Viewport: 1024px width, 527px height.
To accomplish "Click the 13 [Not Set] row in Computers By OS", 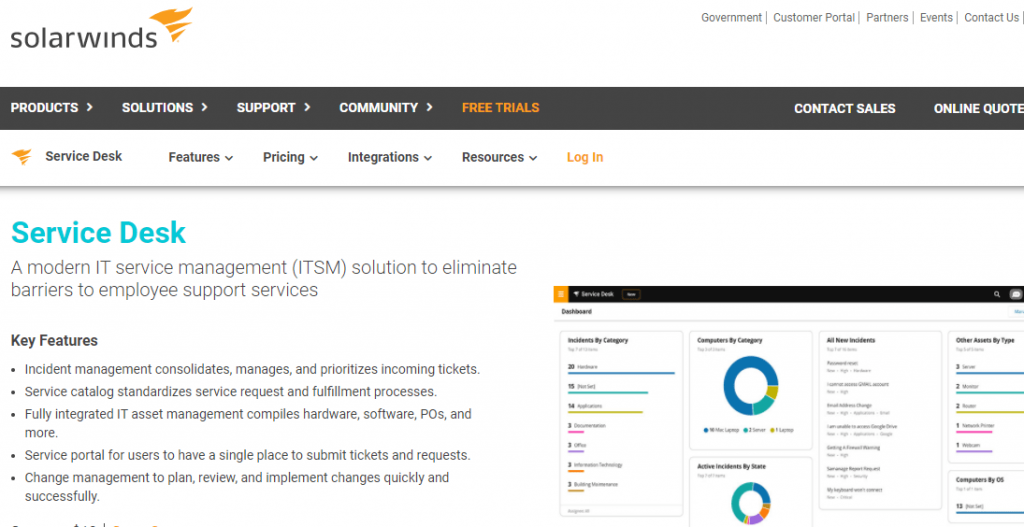I will (989, 508).
